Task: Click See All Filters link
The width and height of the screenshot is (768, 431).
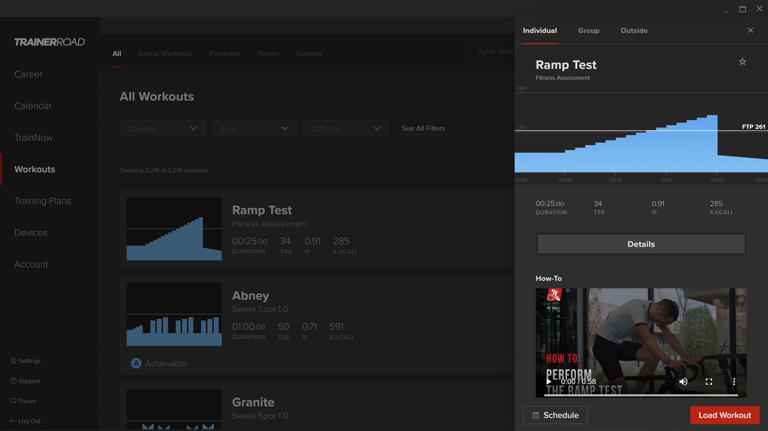Action: [423, 128]
